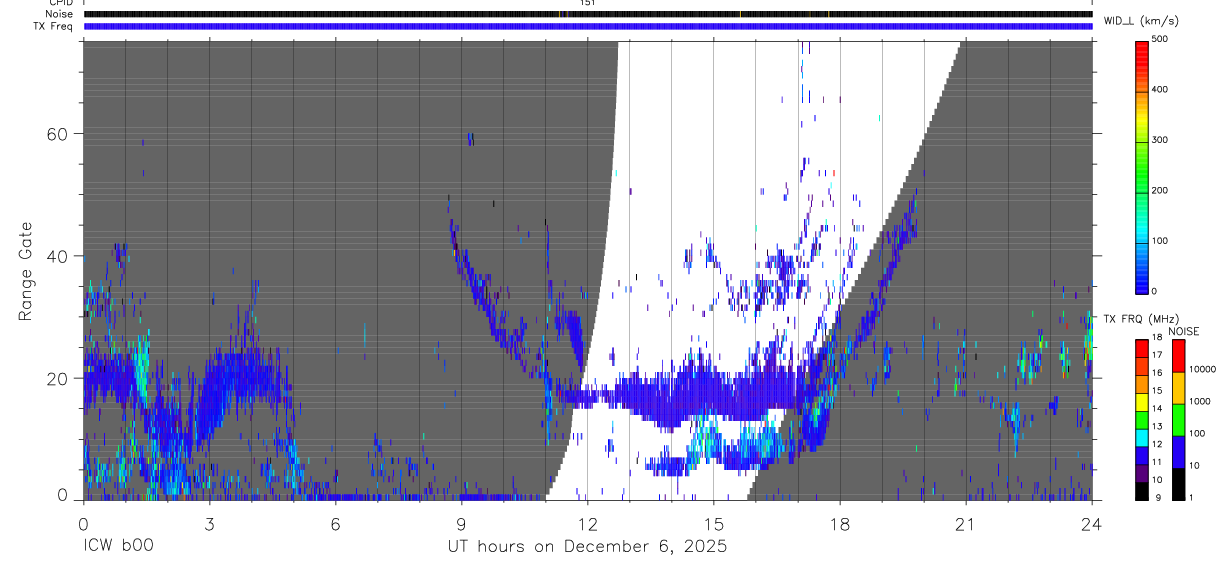Click the x-axis tick label '12'
The image size is (1228, 567).
tap(587, 523)
